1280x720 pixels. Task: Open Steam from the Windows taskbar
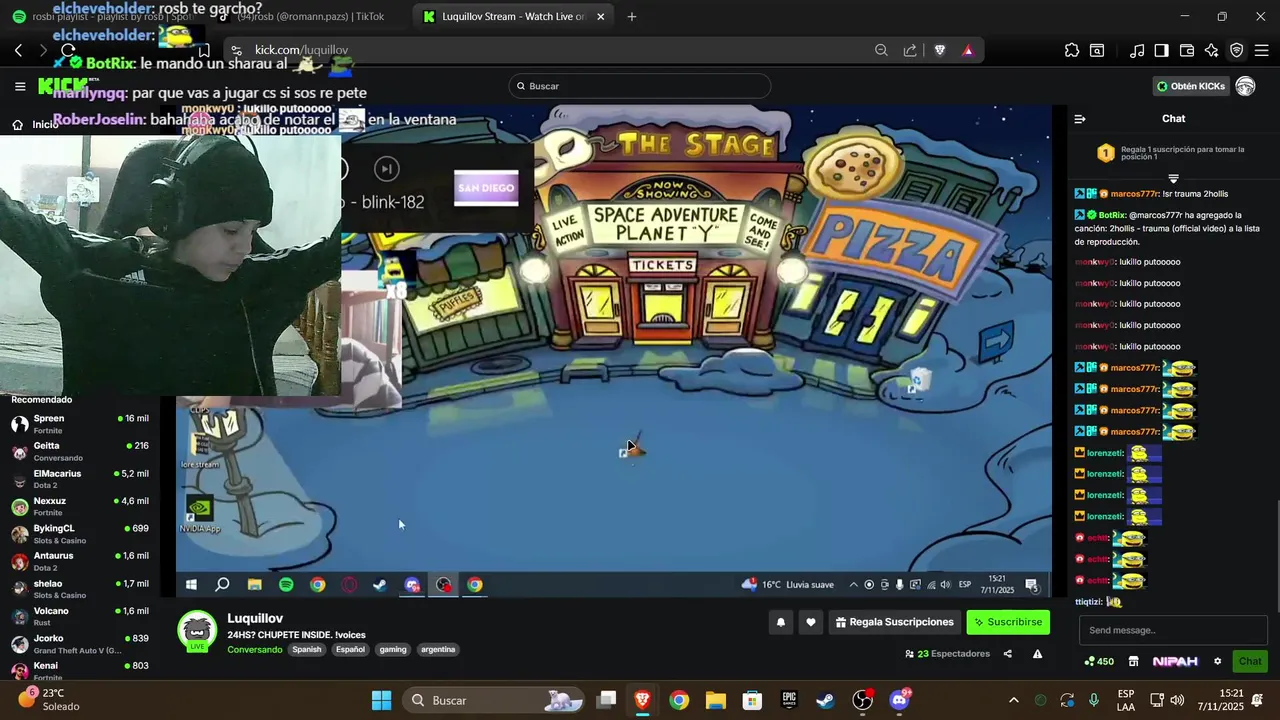[x=825, y=700]
